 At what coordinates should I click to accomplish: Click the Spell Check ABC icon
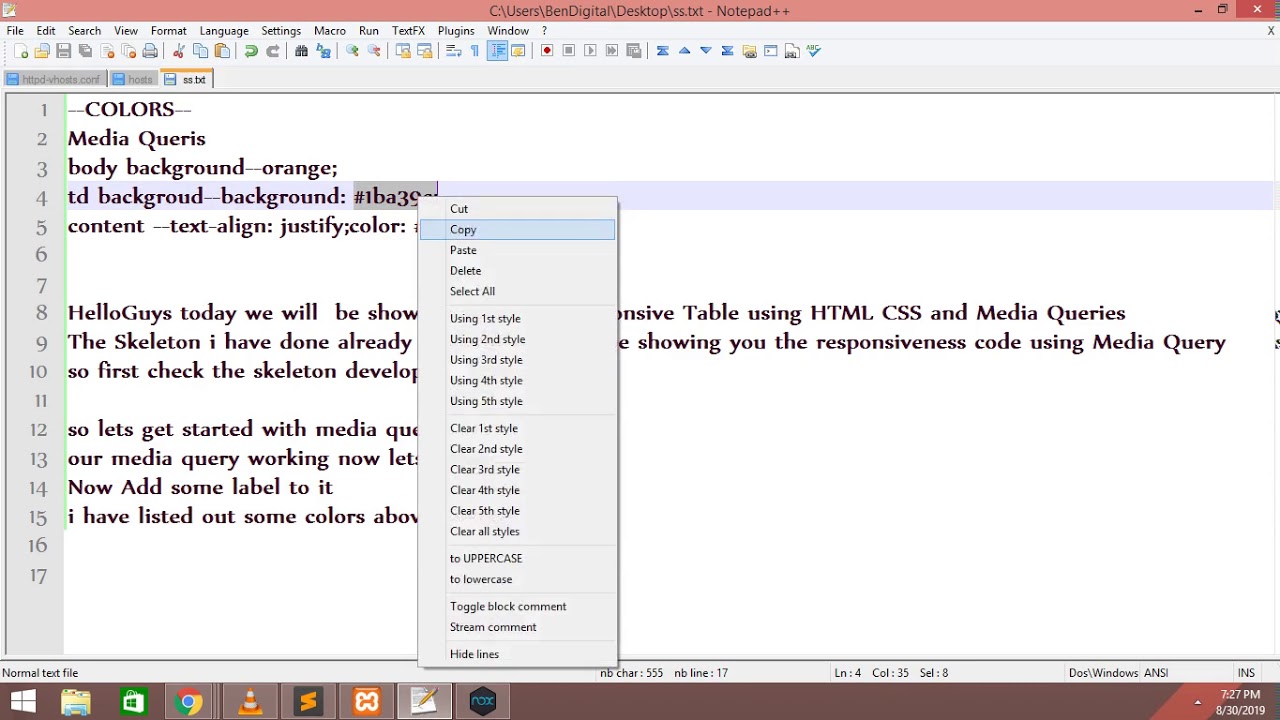click(814, 51)
